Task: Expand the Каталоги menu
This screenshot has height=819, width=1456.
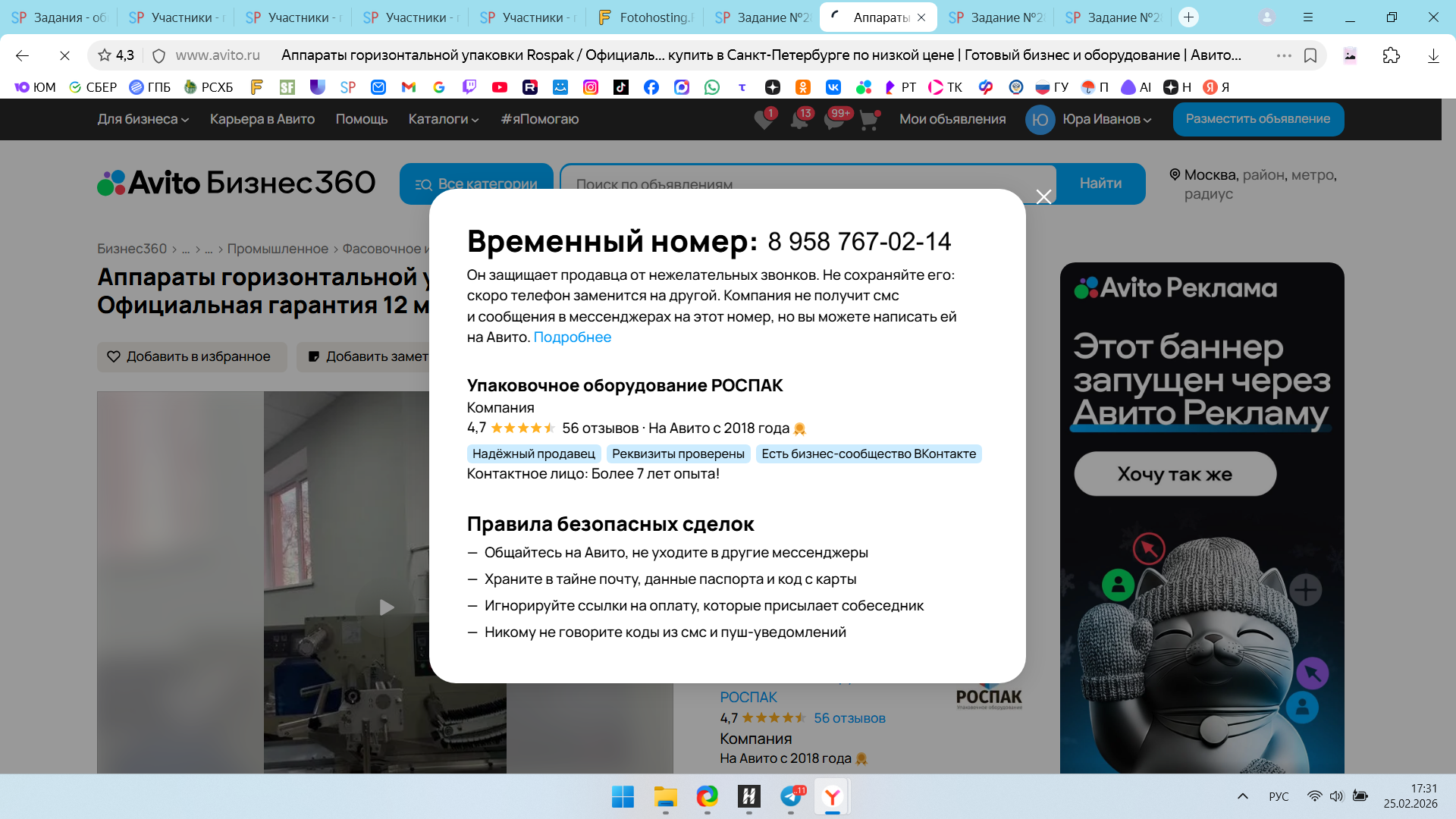Action: click(444, 119)
